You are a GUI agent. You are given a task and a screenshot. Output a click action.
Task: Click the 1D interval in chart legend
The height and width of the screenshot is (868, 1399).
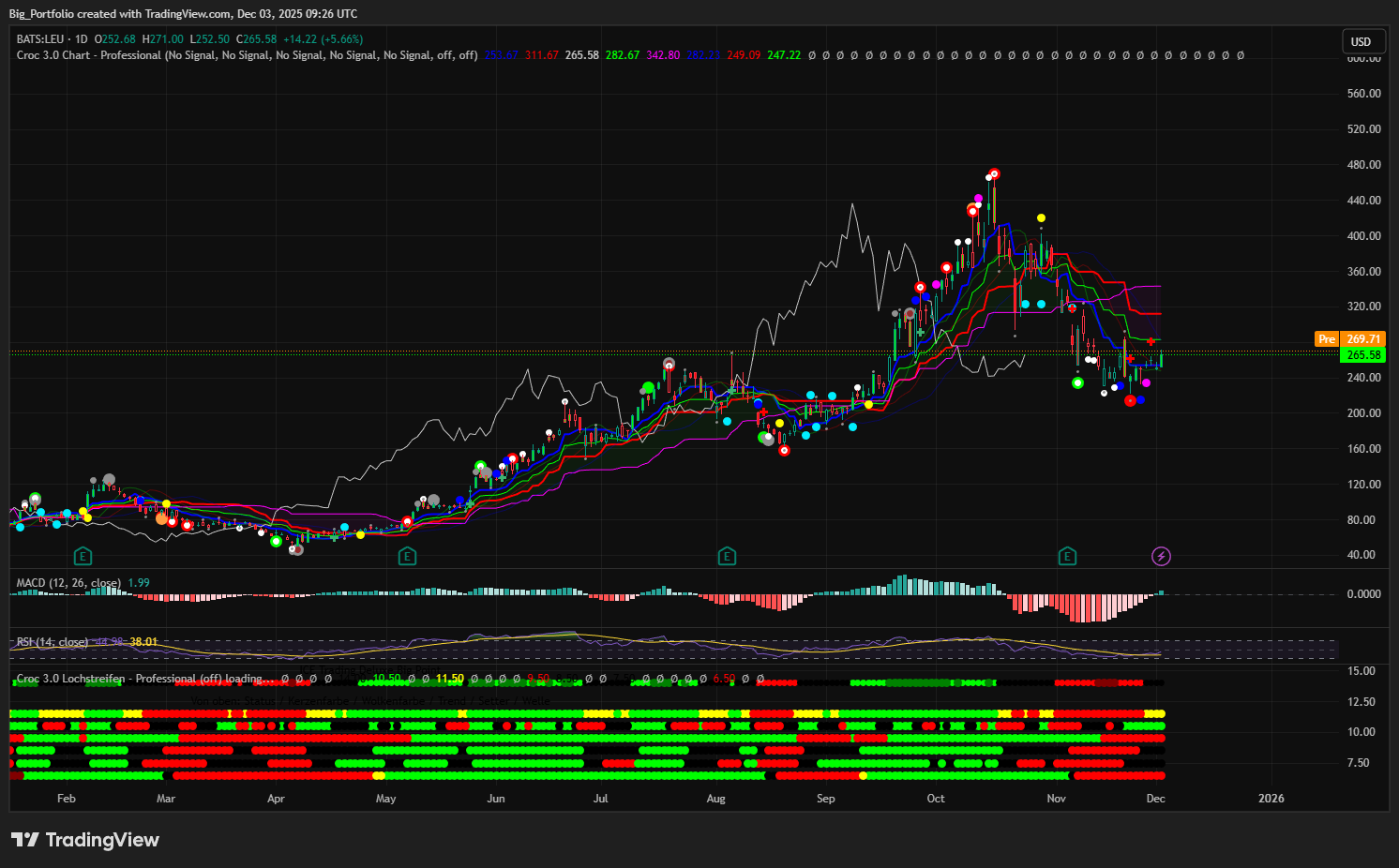[x=81, y=39]
